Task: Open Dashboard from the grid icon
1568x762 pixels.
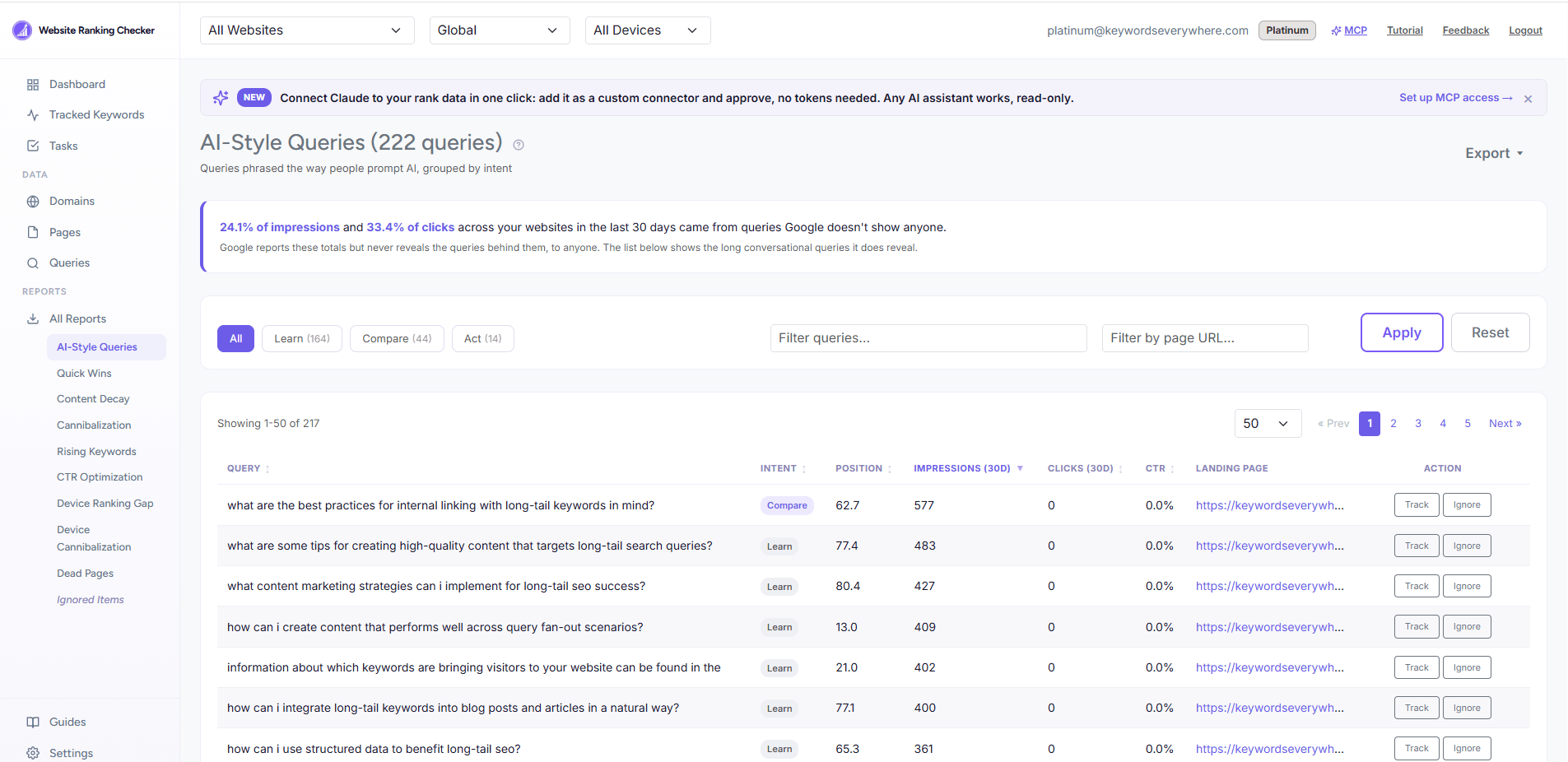Action: pos(33,85)
